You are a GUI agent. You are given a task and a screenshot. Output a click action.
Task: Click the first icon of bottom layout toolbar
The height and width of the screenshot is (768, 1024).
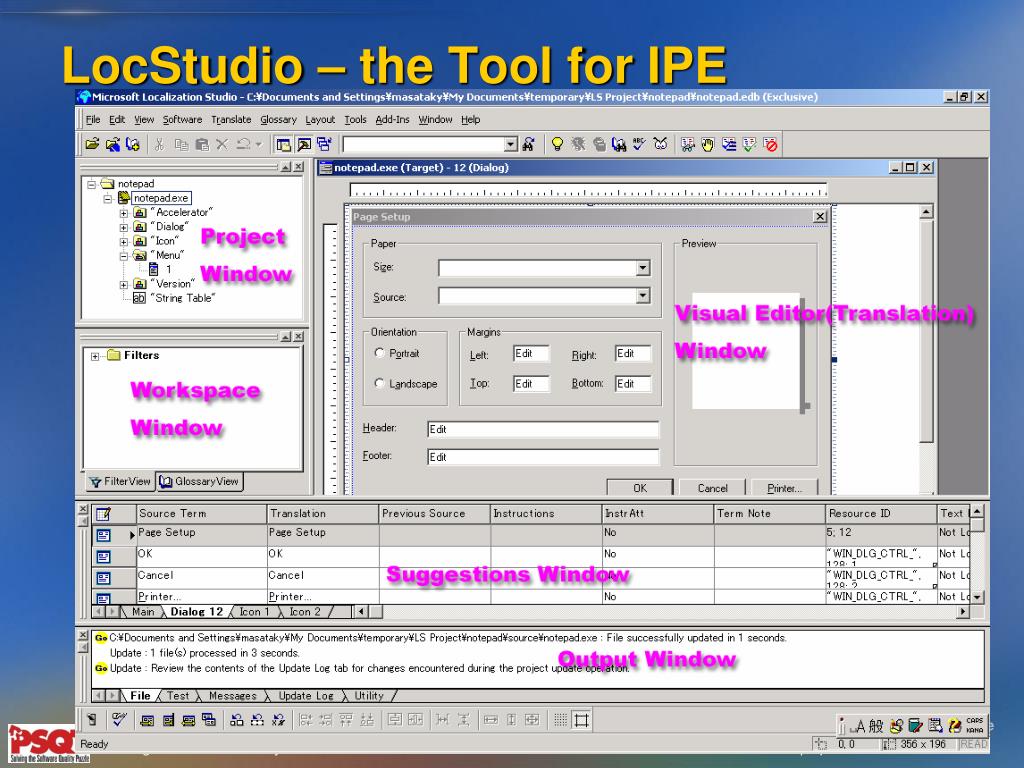click(92, 720)
